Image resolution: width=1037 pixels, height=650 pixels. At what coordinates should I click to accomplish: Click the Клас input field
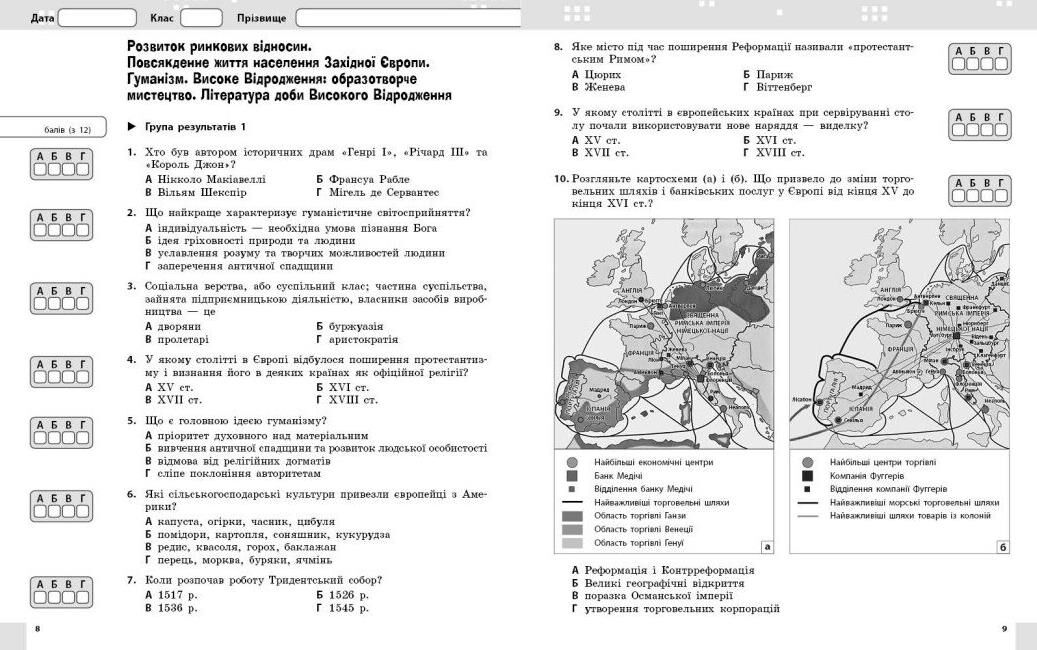pyautogui.click(x=201, y=18)
